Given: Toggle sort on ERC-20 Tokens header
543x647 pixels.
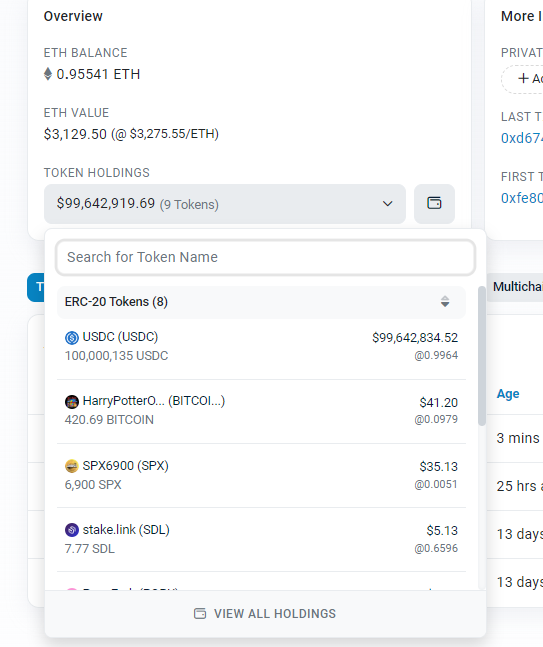Looking at the screenshot, I should [x=445, y=302].
